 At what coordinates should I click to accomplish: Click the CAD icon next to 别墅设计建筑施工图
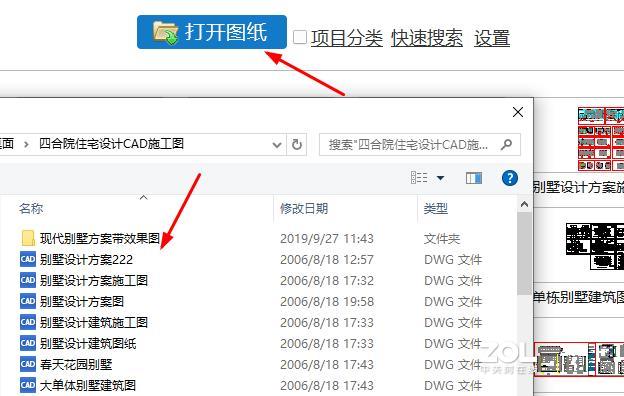tap(28, 322)
